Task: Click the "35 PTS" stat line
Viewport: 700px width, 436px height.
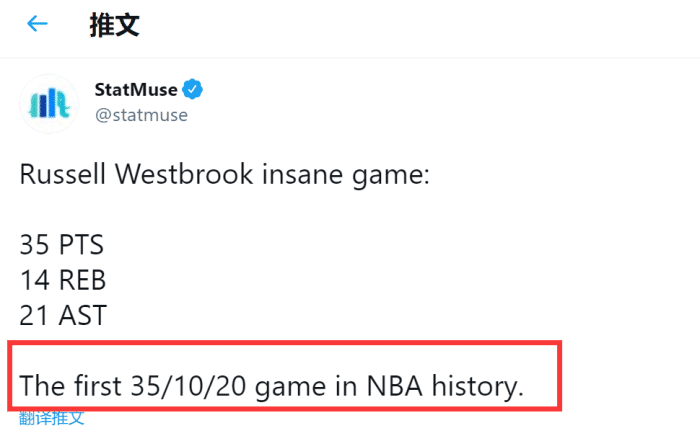Action: (x=61, y=245)
